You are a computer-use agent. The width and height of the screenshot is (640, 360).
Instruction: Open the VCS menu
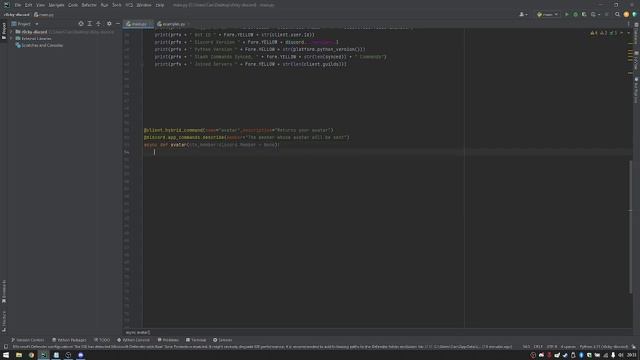[x=129, y=5]
